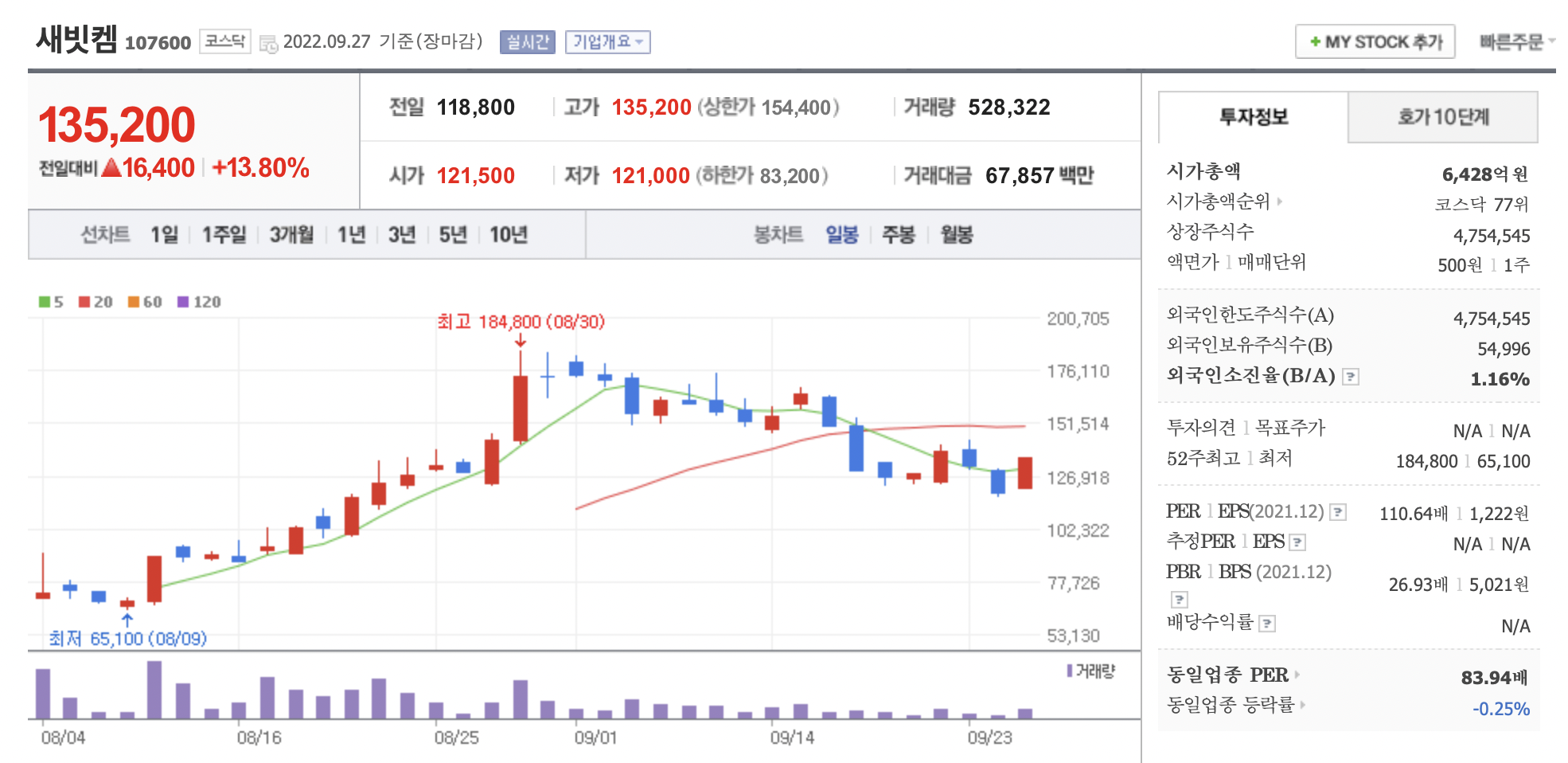
Task: Open the 배당수익률 help question icon
Action: click(x=1268, y=624)
